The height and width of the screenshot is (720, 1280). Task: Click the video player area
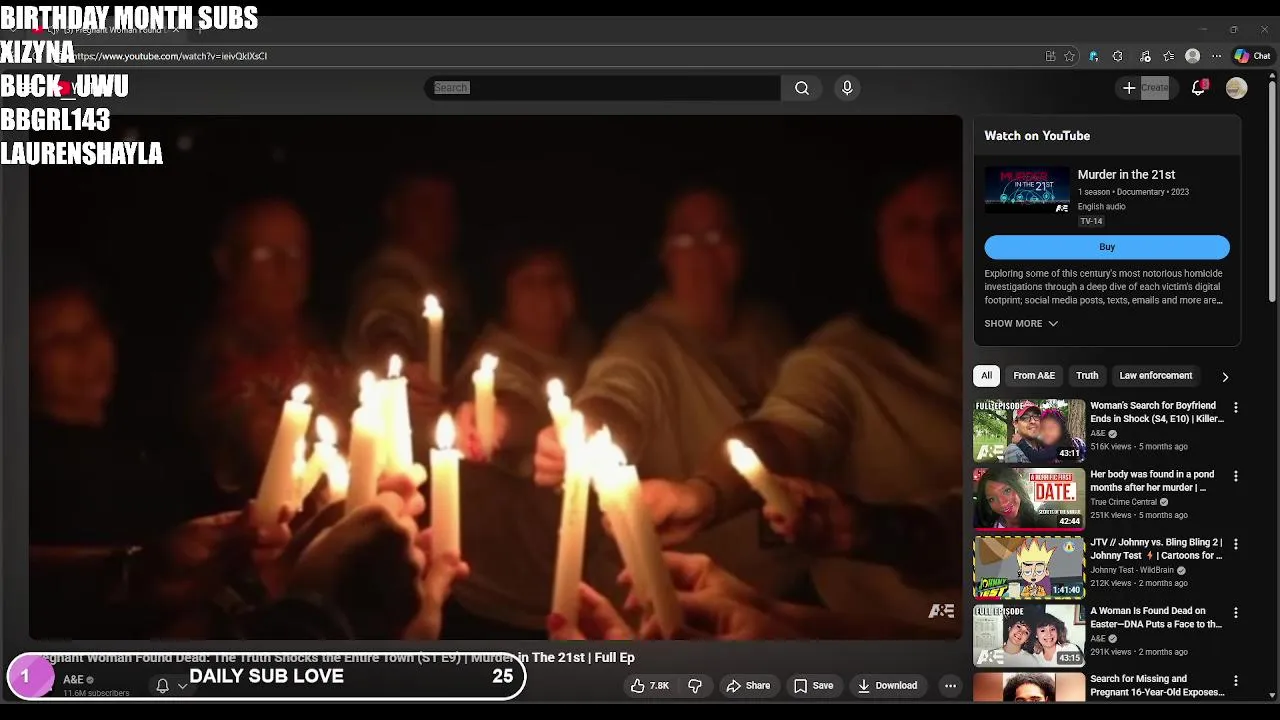click(x=495, y=378)
